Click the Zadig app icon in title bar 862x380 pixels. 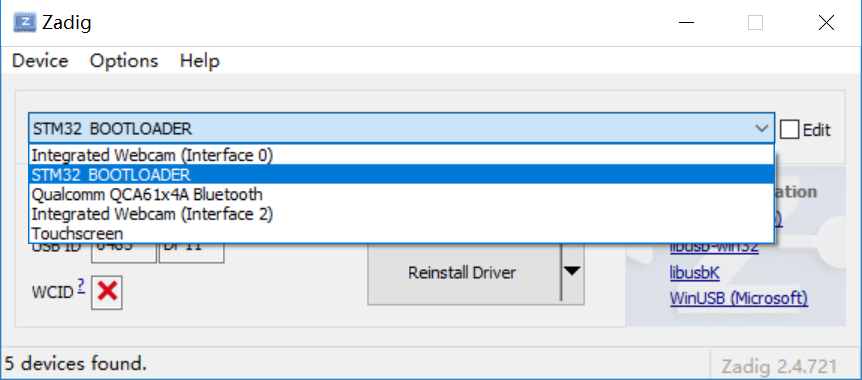tap(25, 23)
